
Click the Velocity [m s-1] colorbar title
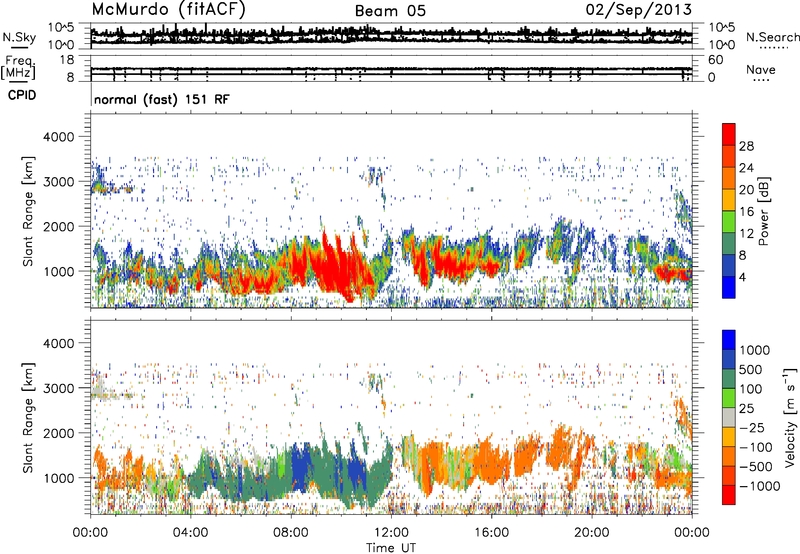click(x=790, y=417)
